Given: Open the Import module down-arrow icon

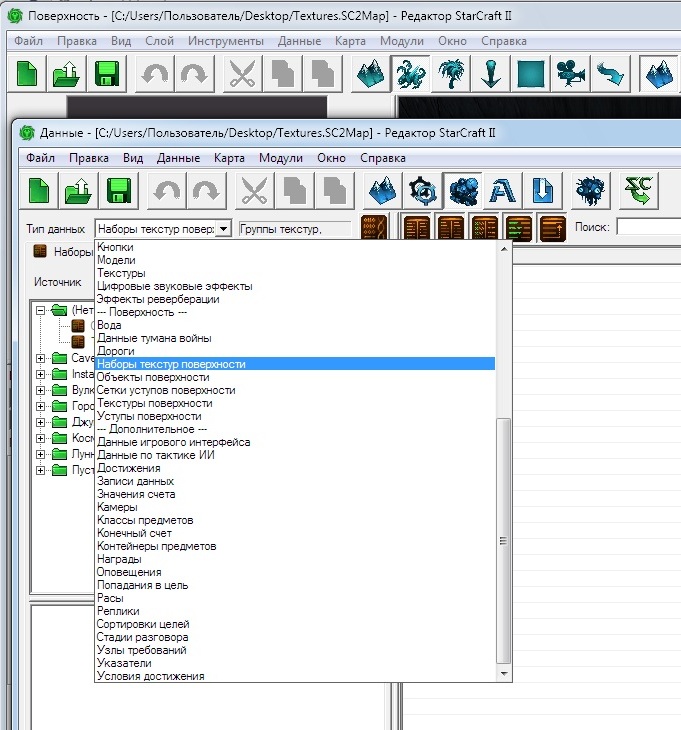Looking at the screenshot, I should [x=542, y=190].
